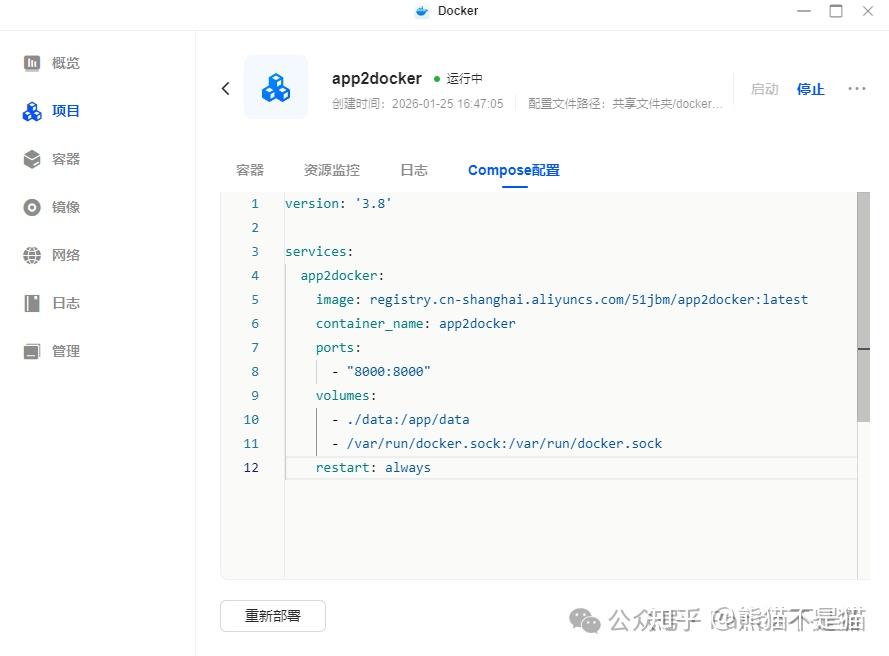
Task: Click the 启动 start button
Action: (764, 89)
